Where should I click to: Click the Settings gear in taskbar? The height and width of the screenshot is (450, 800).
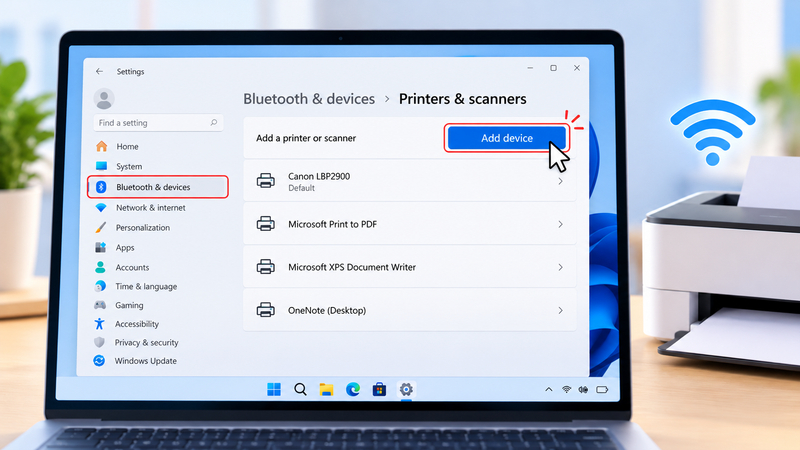[x=406, y=390]
